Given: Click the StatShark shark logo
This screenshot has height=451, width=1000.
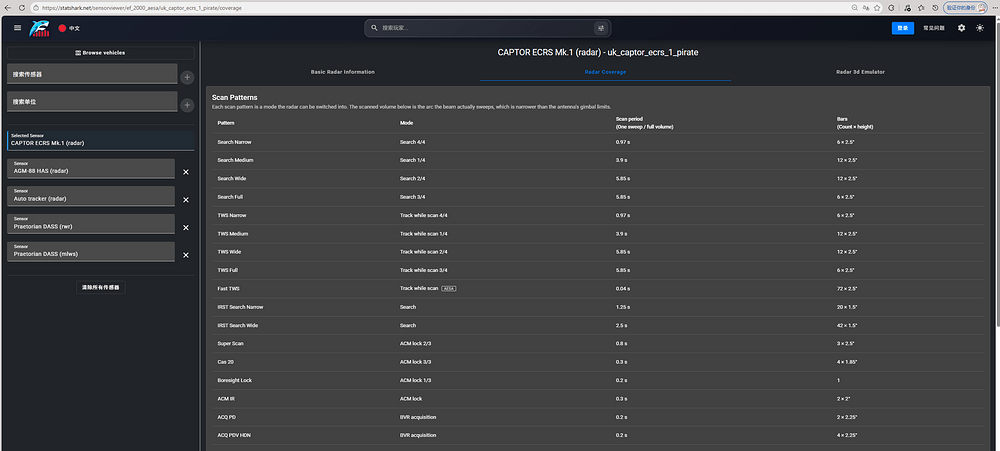Looking at the screenshot, I should point(40,28).
